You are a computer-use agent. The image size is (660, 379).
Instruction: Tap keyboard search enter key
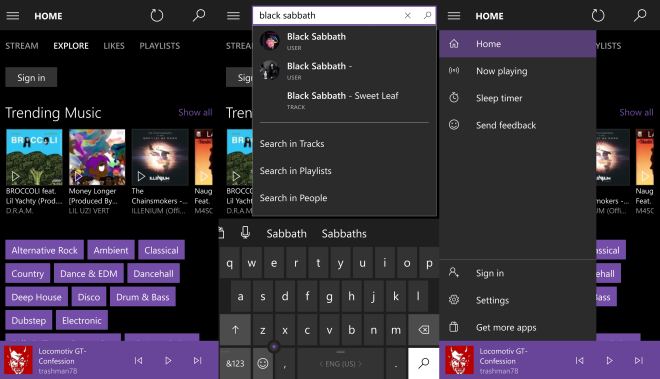coord(423,363)
